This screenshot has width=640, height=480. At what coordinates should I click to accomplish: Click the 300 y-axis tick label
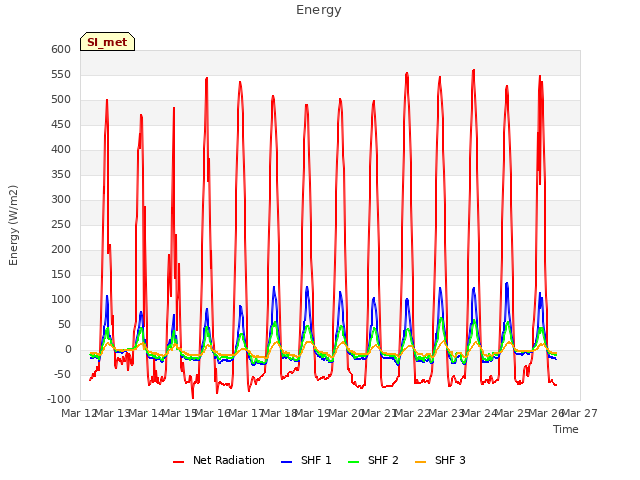click(61, 200)
